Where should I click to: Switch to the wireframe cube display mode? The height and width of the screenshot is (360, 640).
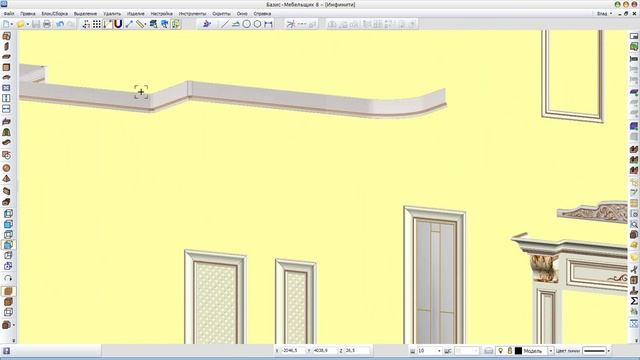click(x=8, y=312)
